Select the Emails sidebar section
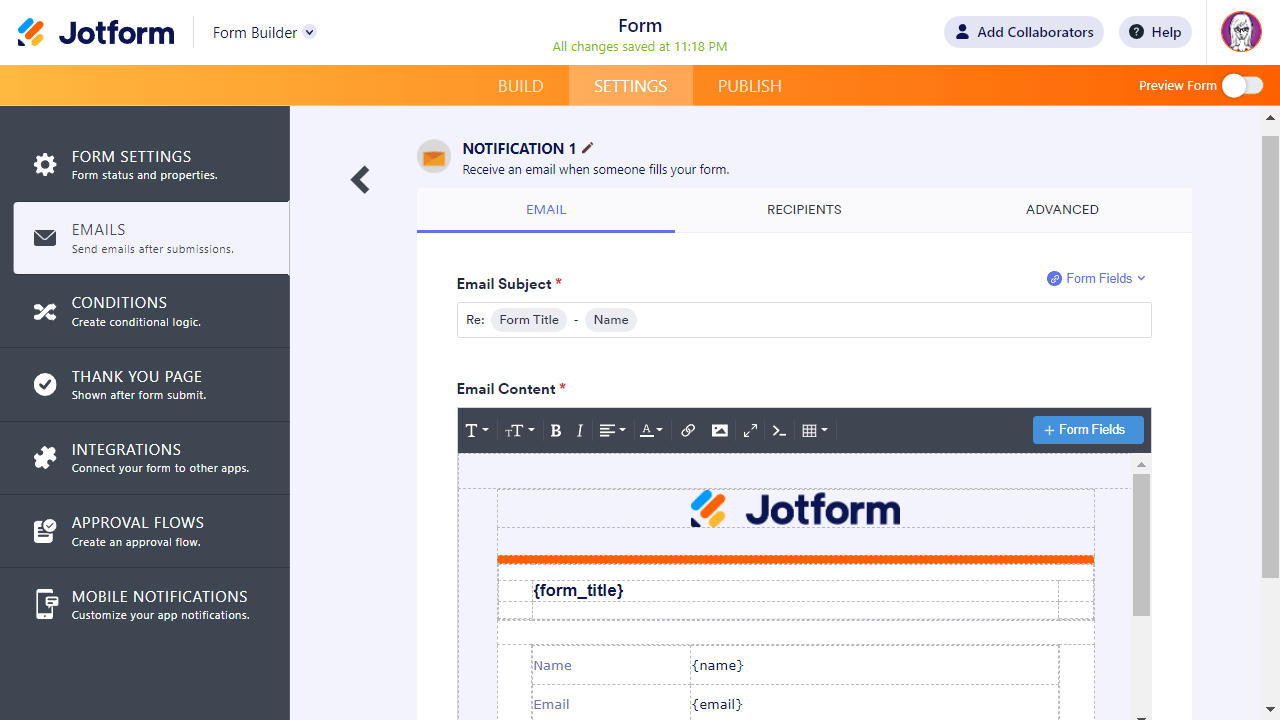Image resolution: width=1280 pixels, height=720 pixels. pyautogui.click(x=151, y=238)
